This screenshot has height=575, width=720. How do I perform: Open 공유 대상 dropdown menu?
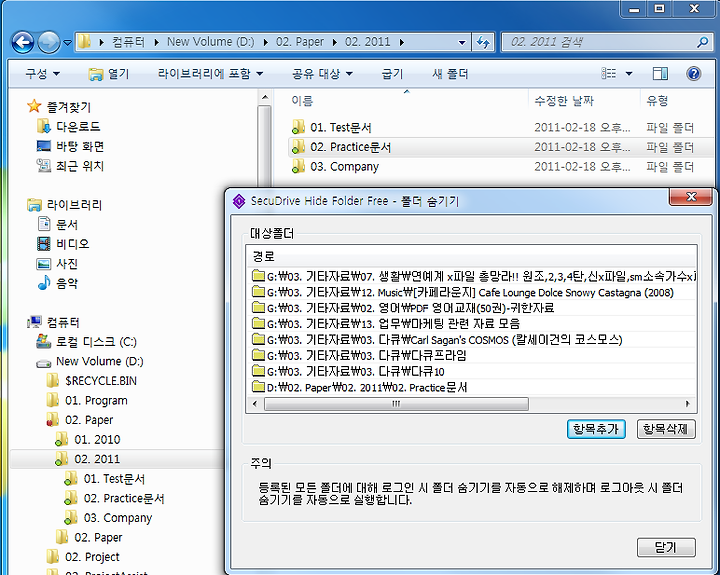322,73
